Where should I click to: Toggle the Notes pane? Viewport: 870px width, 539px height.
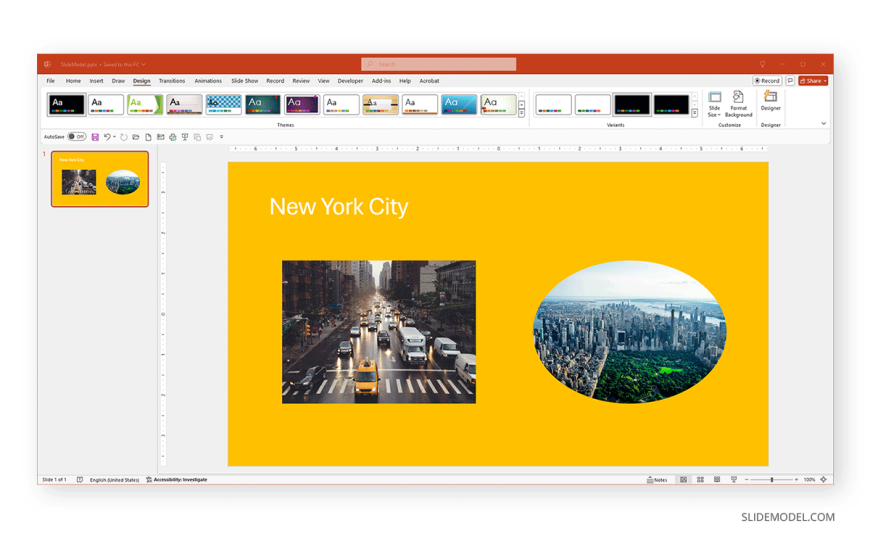click(x=657, y=480)
